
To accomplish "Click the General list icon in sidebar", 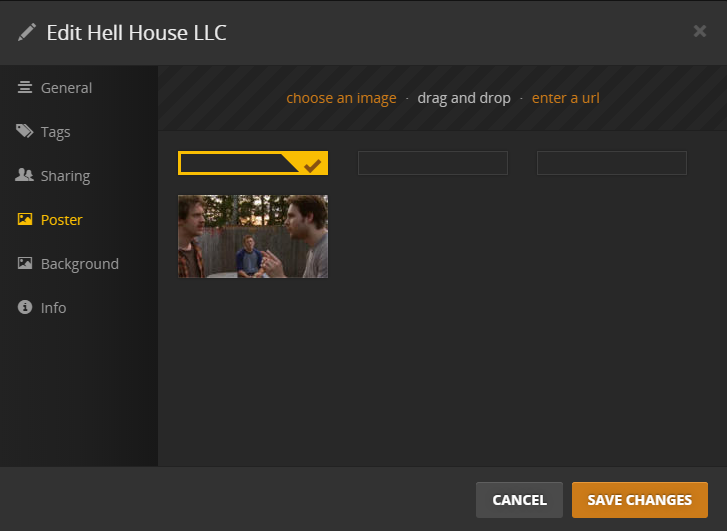I will 25,87.
